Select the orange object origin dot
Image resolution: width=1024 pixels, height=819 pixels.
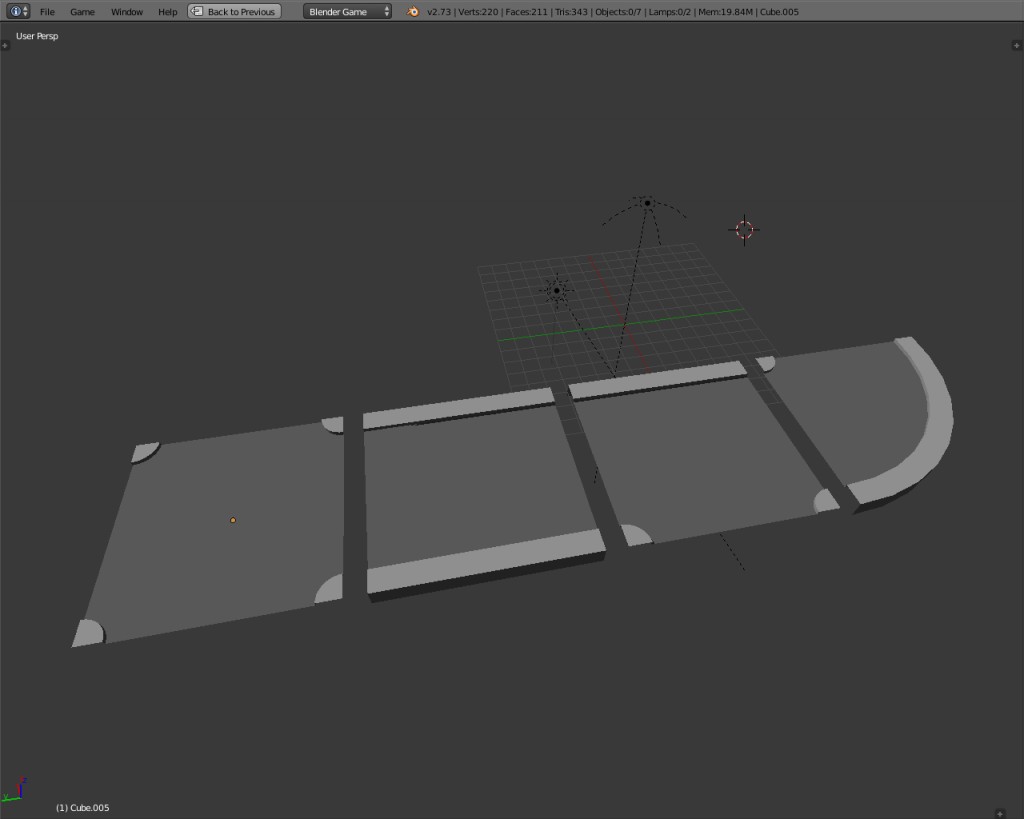[x=232, y=519]
